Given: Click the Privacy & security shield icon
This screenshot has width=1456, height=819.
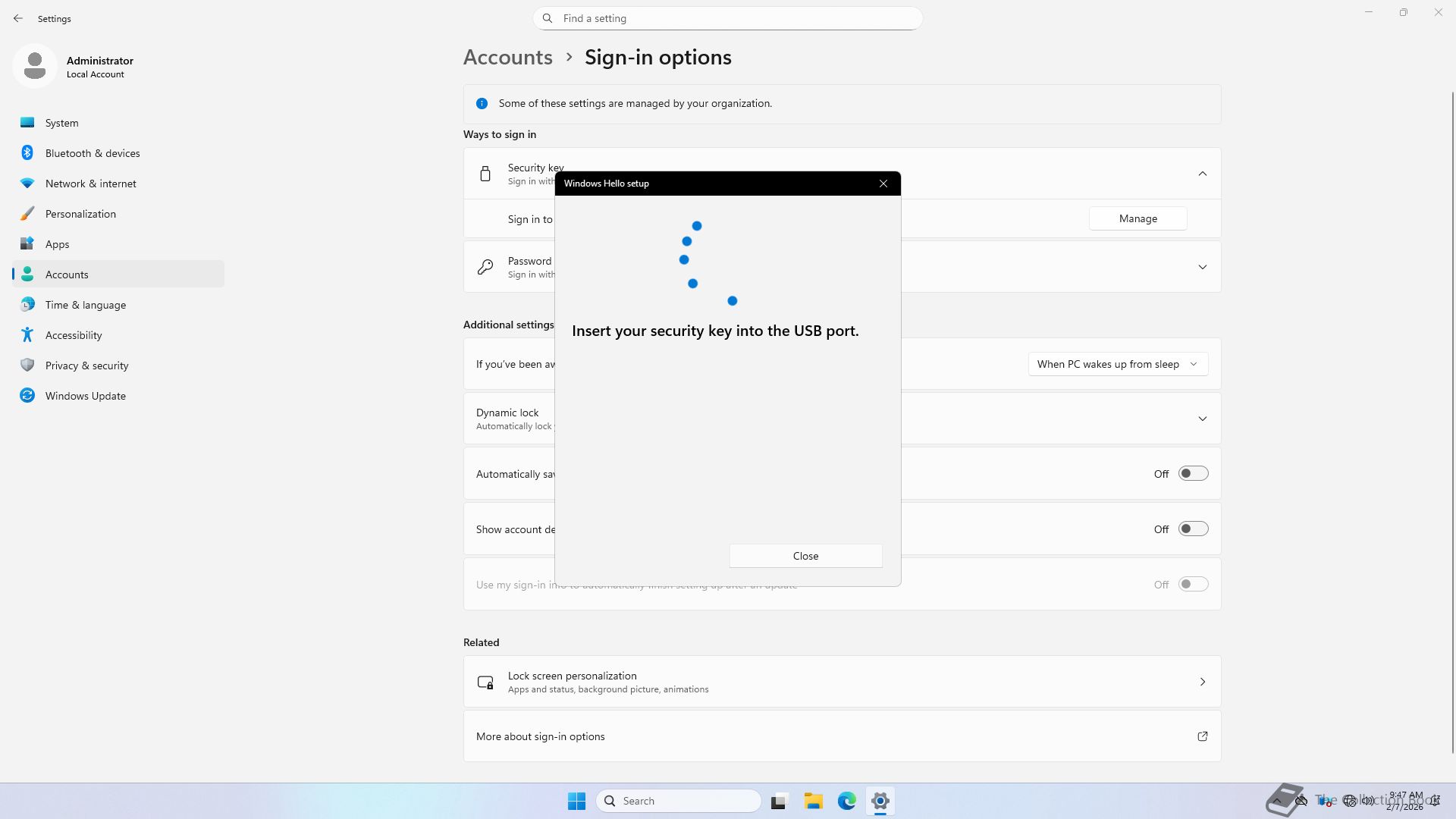Looking at the screenshot, I should [x=27, y=366].
